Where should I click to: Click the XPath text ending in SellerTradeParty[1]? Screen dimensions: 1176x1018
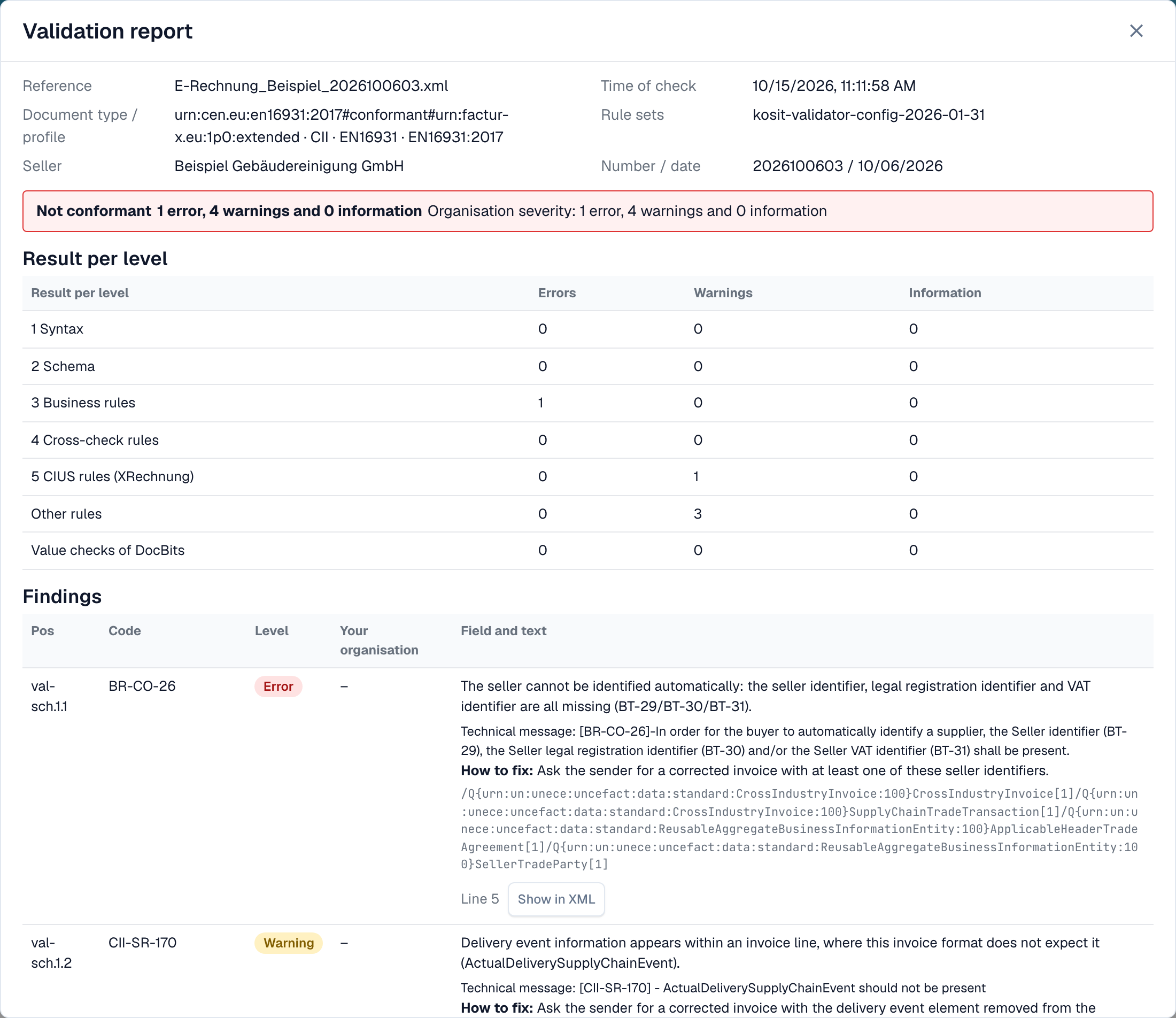point(800,829)
